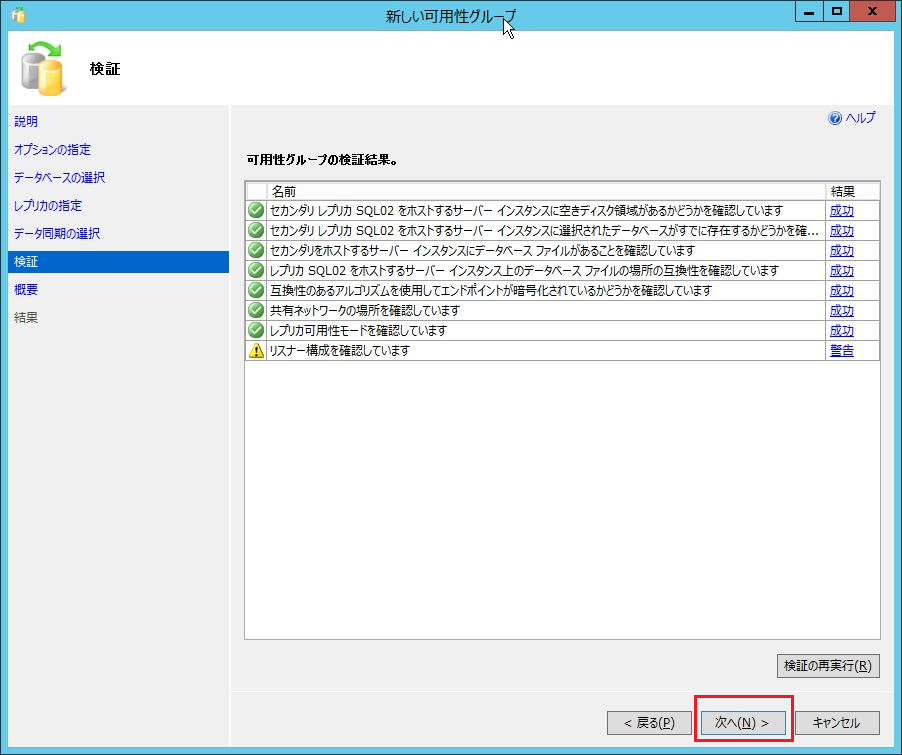Select データベースの選択 step in sidebar
902x755 pixels.
pyautogui.click(x=59, y=178)
